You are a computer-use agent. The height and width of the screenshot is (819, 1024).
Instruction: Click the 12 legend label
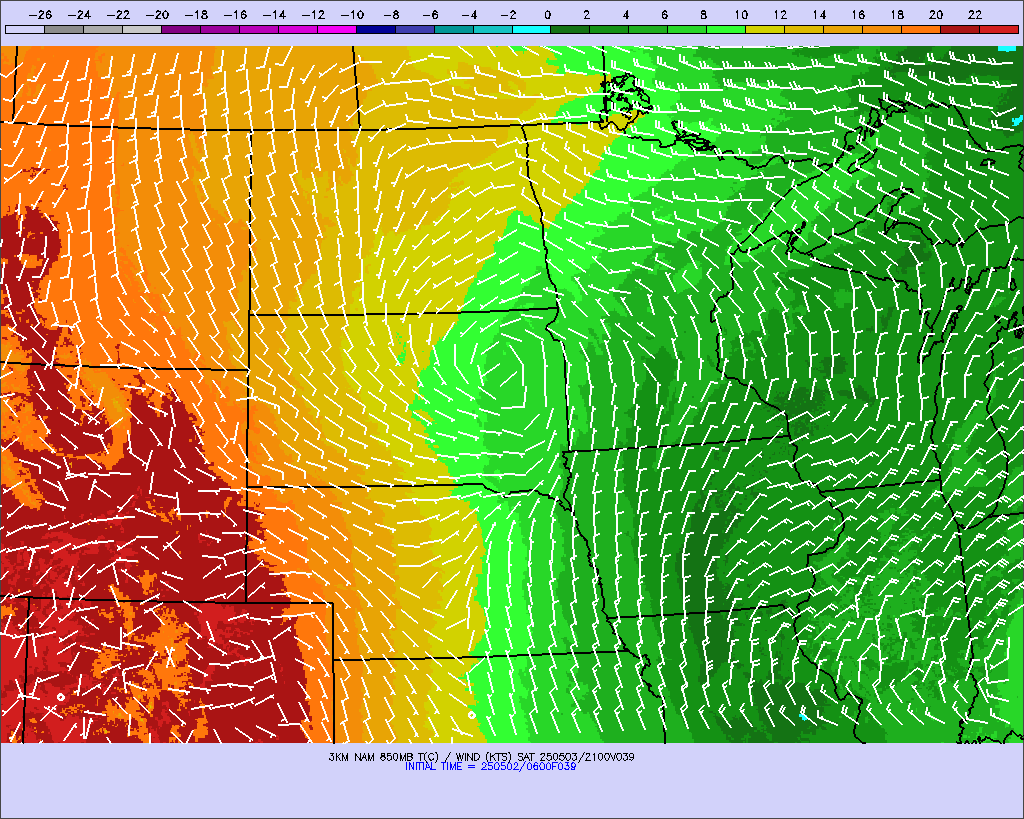[x=780, y=14]
